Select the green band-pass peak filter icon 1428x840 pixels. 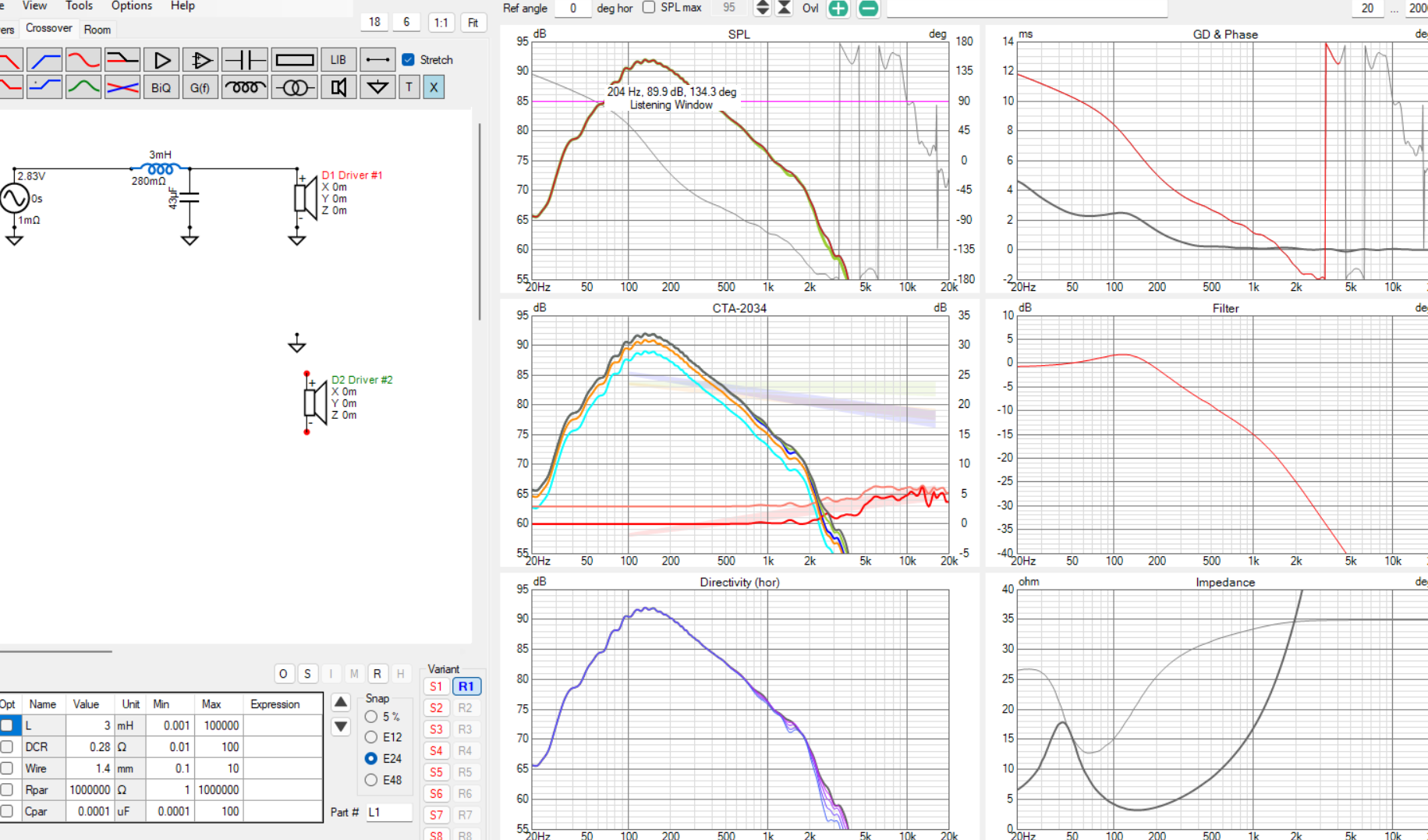point(83,87)
